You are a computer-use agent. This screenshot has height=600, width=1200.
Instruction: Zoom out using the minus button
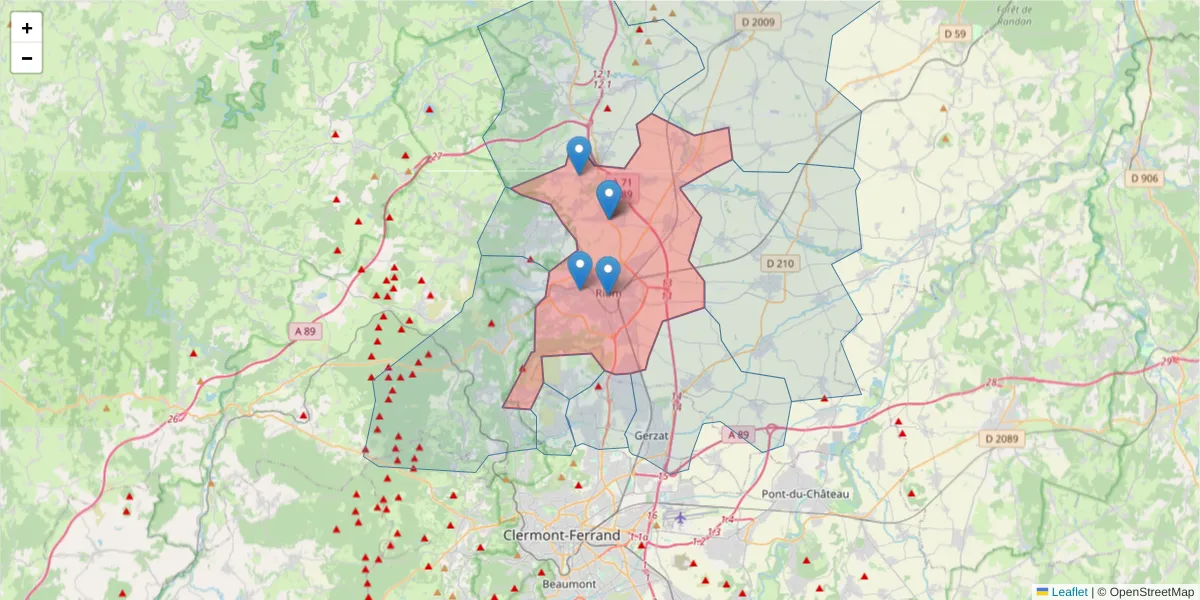click(27, 57)
